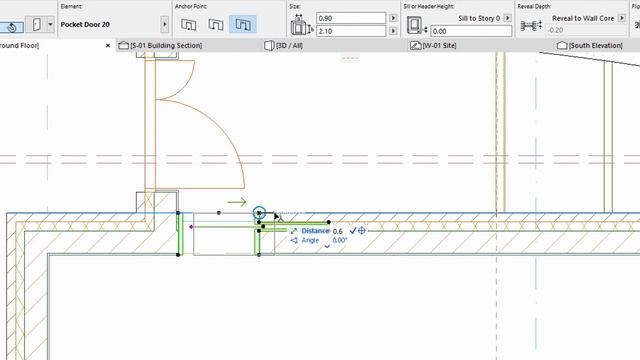This screenshot has height=360, width=640.
Task: Confirm tracker input with the checkmark icon
Action: pyautogui.click(x=353, y=231)
